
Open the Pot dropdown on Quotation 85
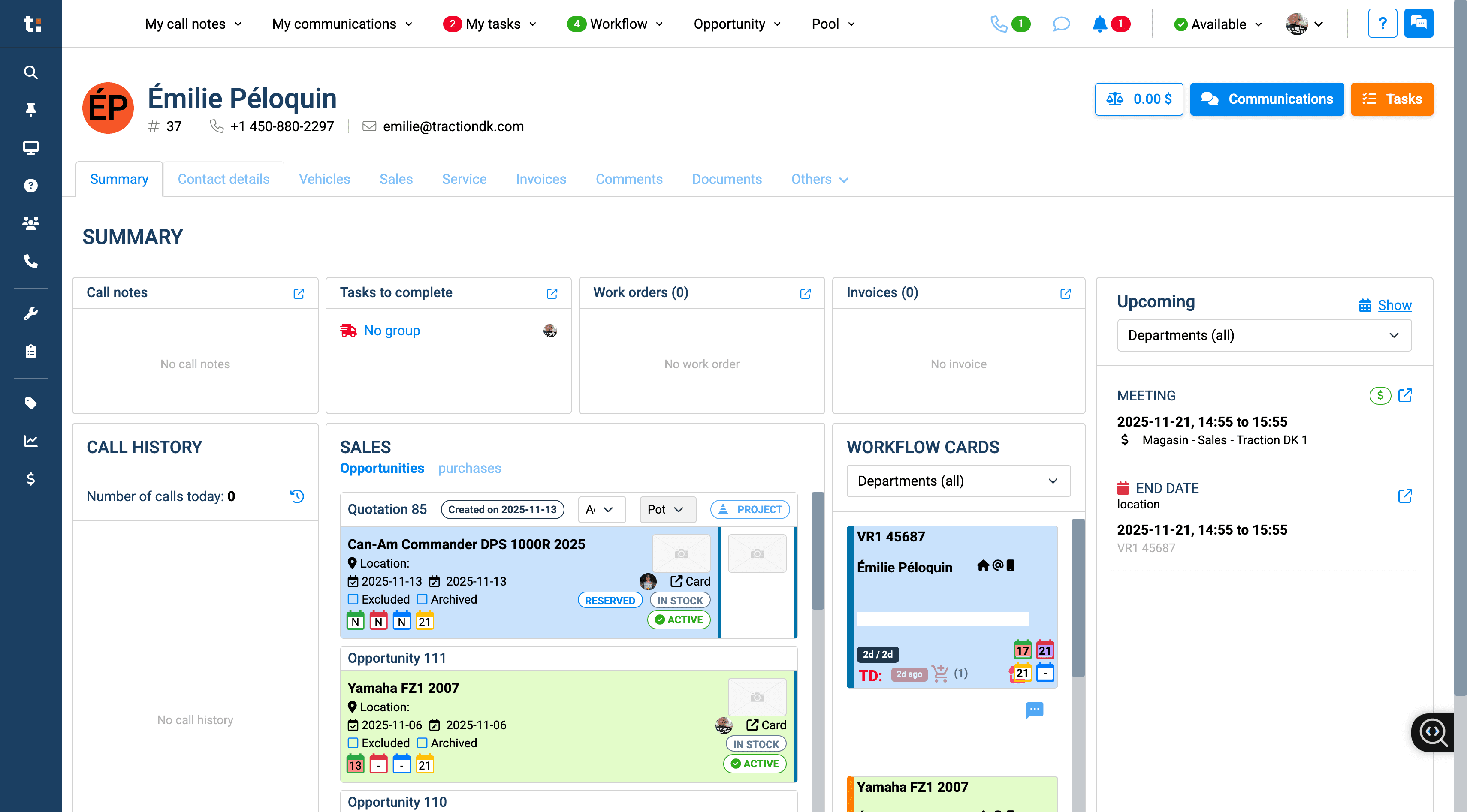[667, 509]
